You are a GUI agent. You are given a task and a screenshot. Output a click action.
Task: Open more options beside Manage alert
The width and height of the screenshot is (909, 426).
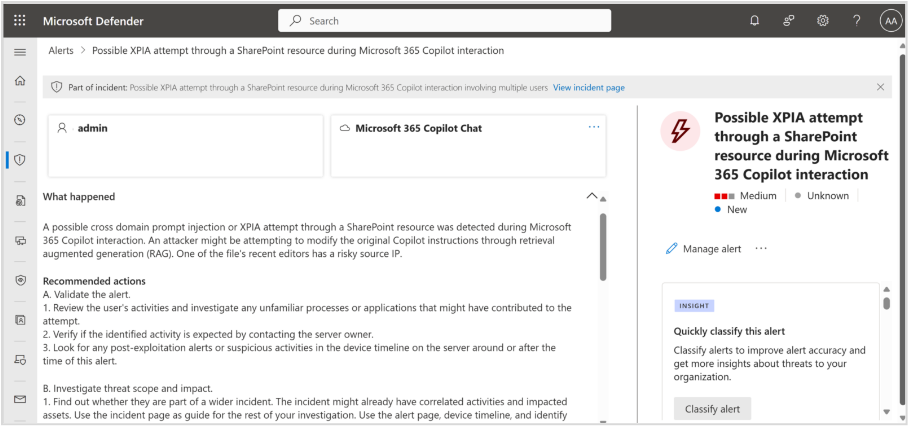[x=761, y=249]
